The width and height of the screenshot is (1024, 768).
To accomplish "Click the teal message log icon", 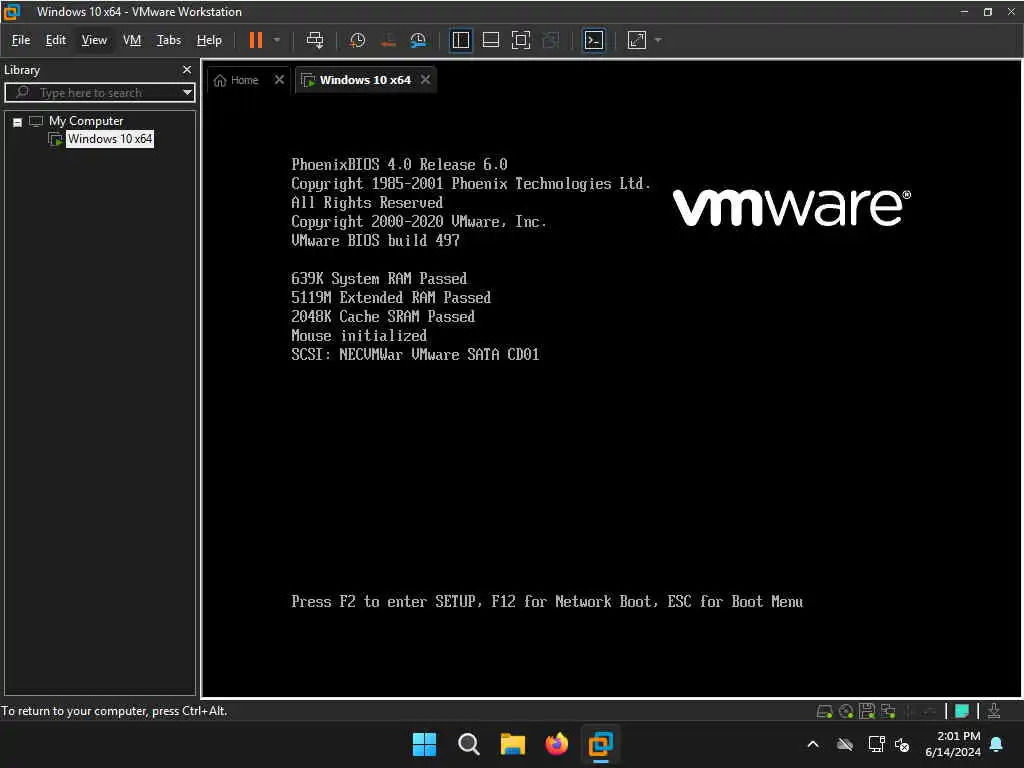I will click(962, 711).
